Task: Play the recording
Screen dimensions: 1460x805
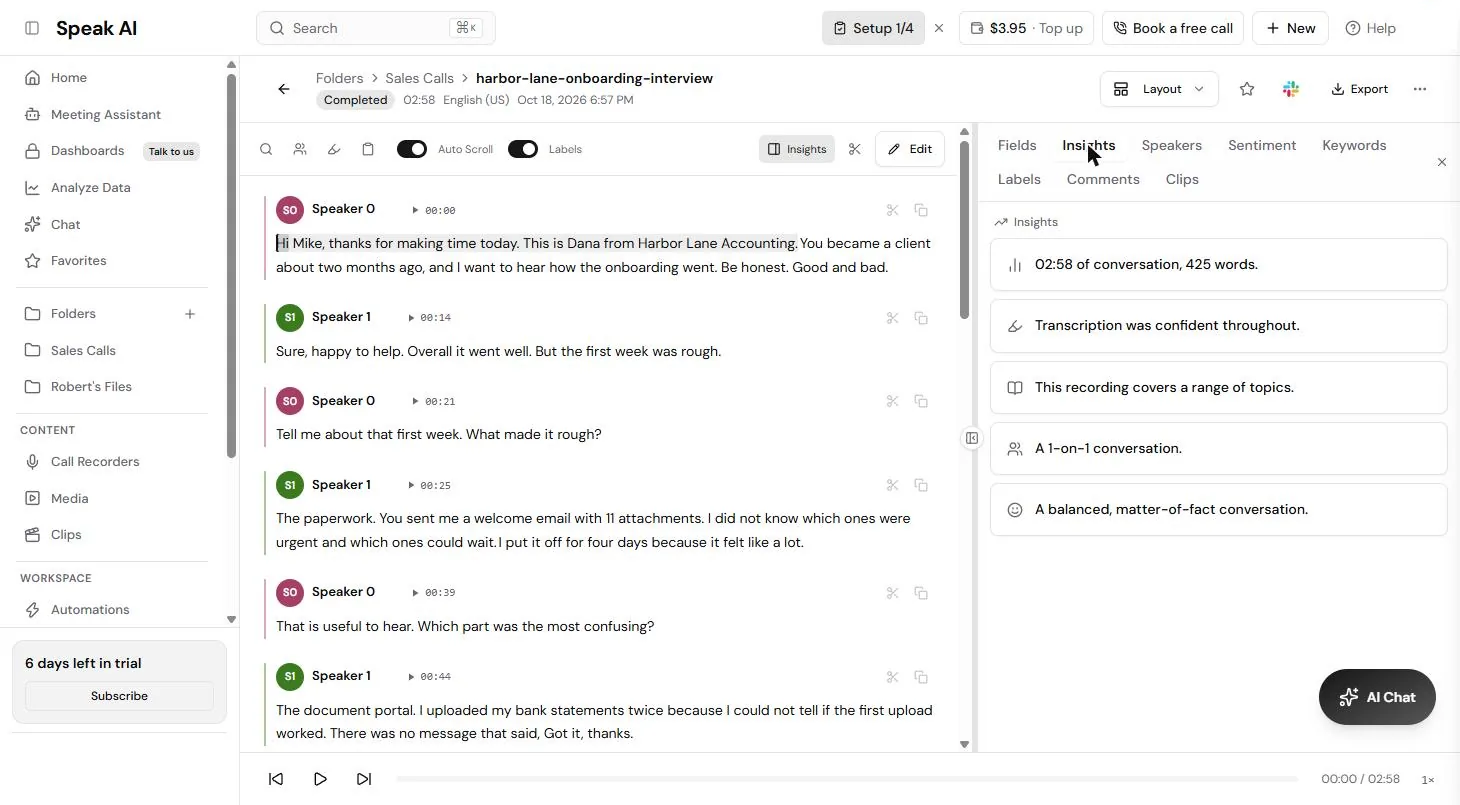Action: click(x=320, y=779)
